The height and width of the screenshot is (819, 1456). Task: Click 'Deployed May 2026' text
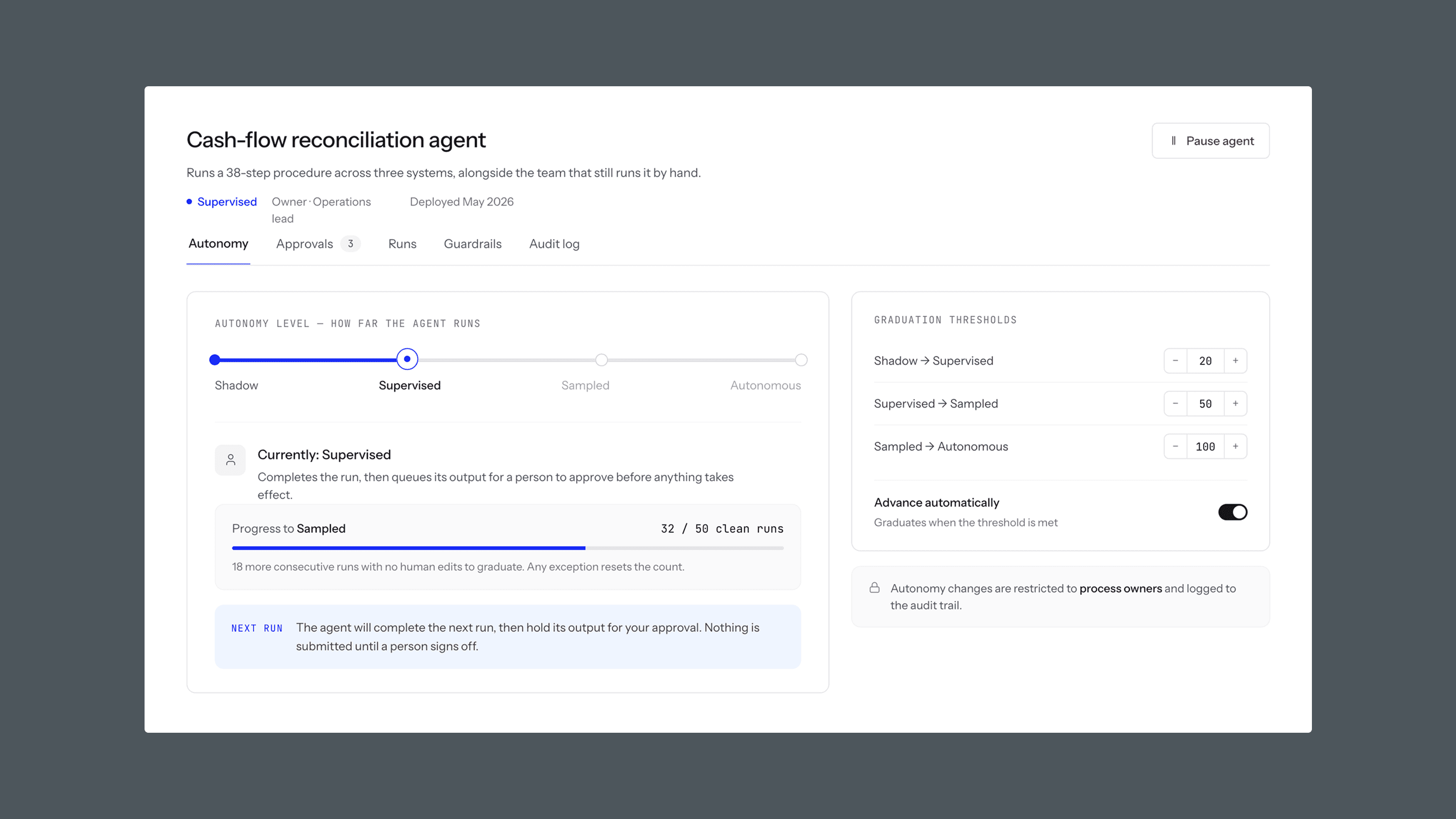click(461, 202)
